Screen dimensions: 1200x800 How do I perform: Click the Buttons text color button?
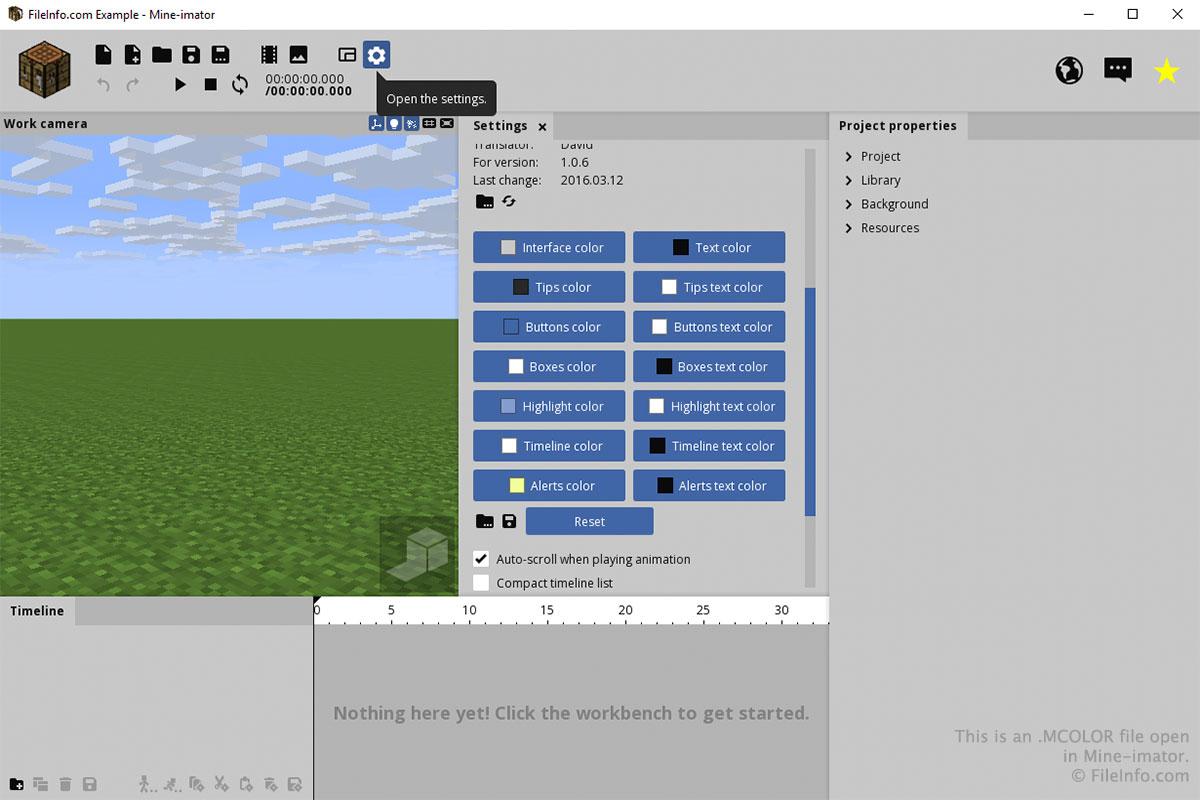pos(709,327)
